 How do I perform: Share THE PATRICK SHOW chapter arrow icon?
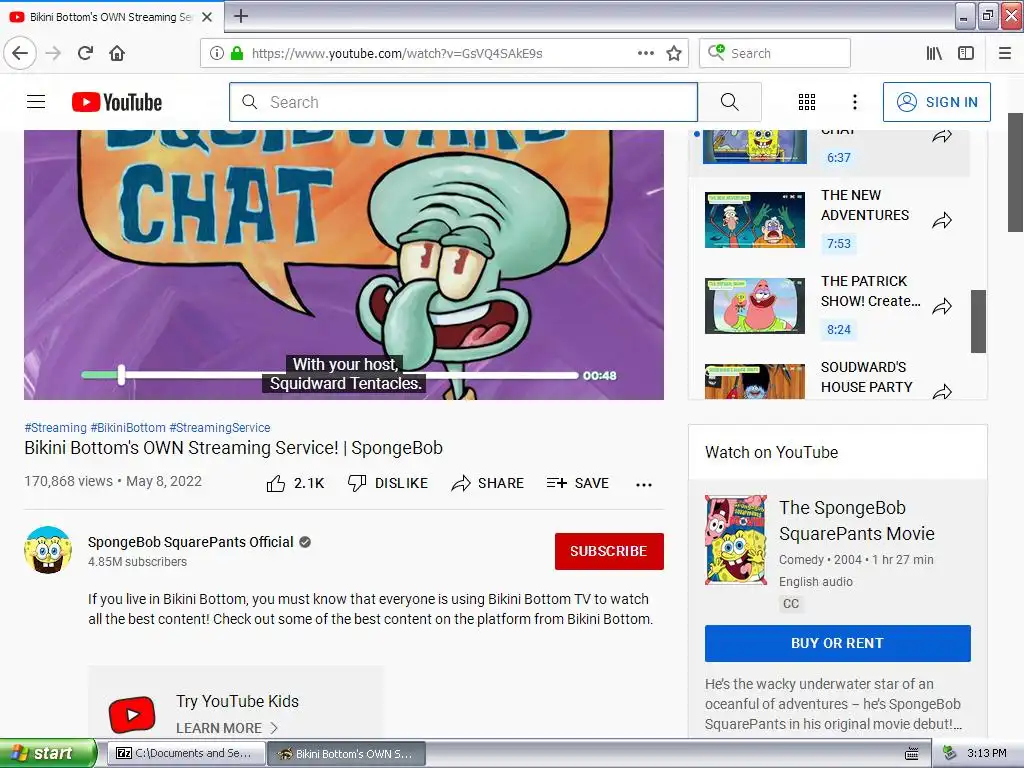tap(942, 306)
